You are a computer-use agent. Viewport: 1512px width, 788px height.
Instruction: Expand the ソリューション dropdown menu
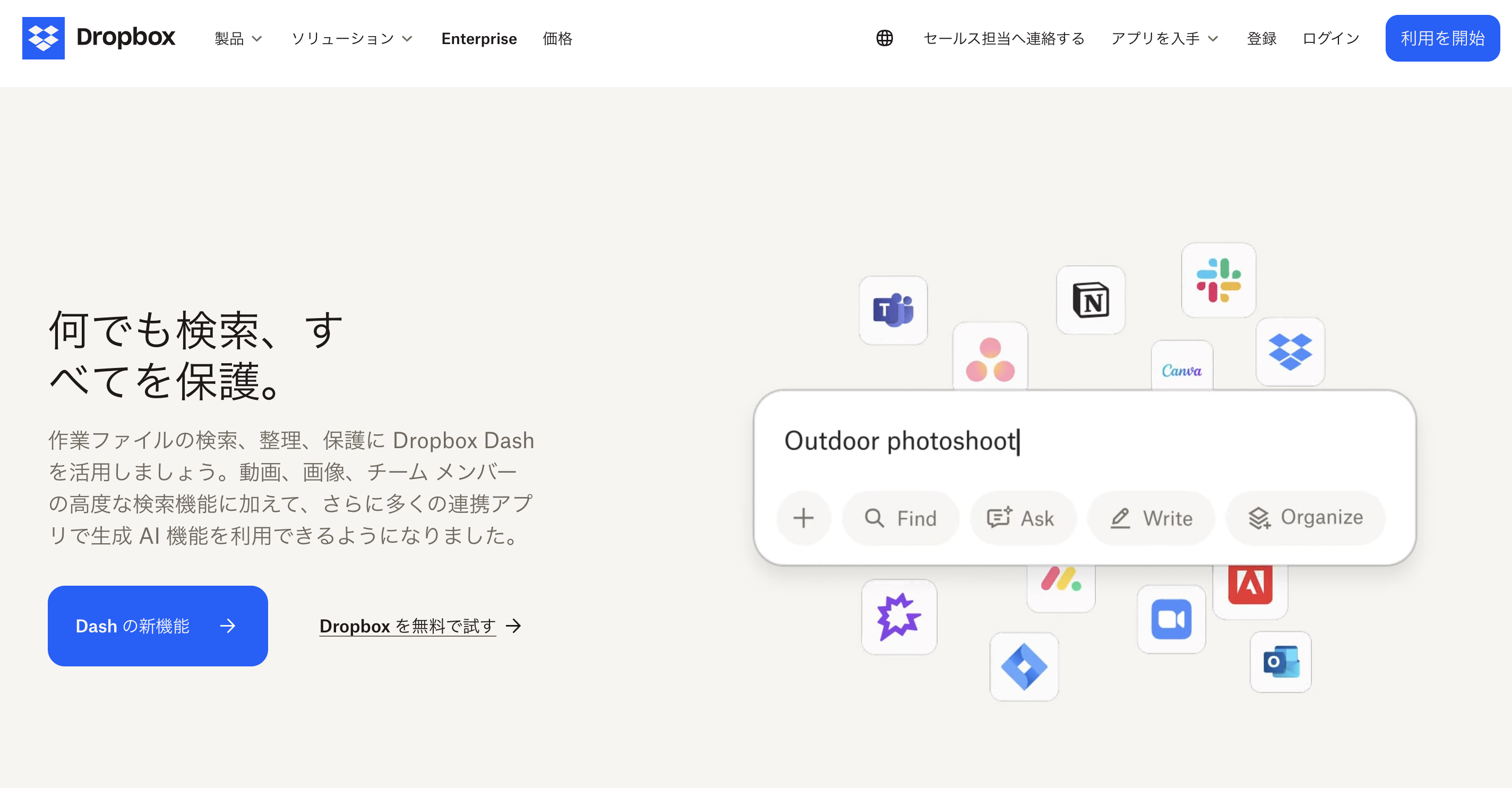(352, 39)
